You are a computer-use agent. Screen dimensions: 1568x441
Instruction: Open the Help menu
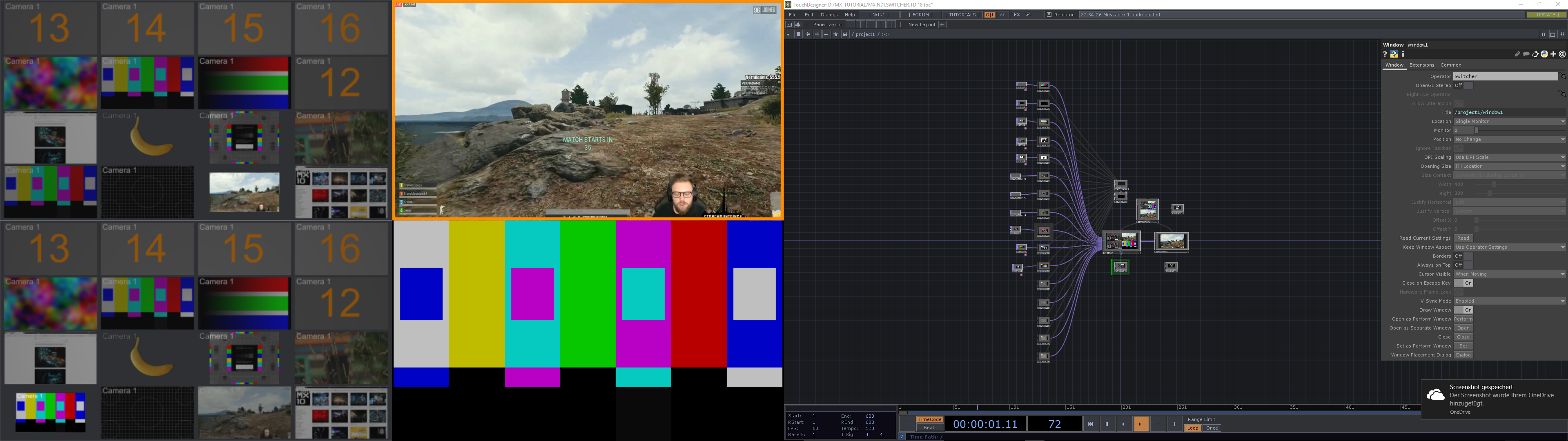pyautogui.click(x=850, y=15)
